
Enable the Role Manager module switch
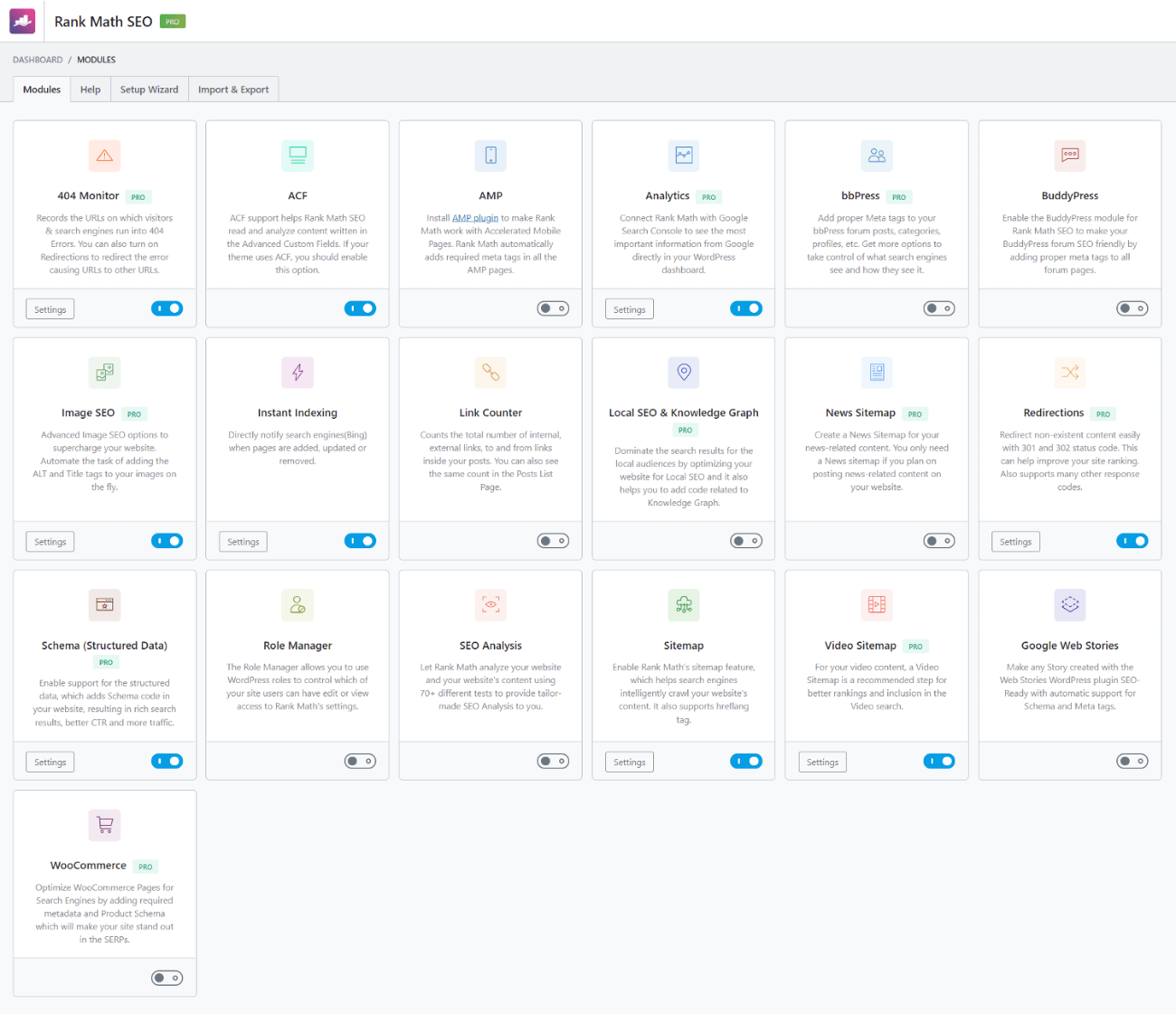[360, 762]
